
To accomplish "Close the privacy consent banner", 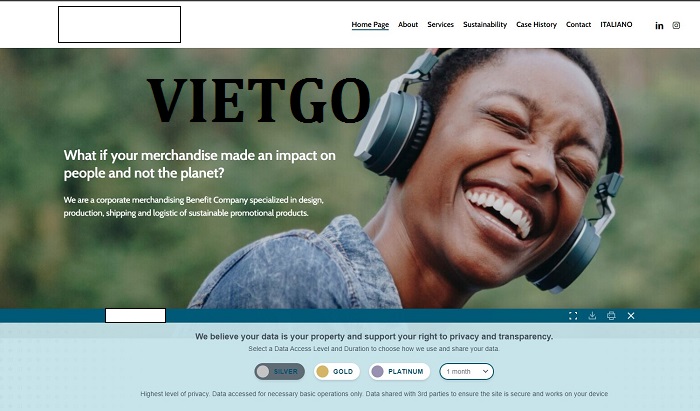I will click(631, 316).
